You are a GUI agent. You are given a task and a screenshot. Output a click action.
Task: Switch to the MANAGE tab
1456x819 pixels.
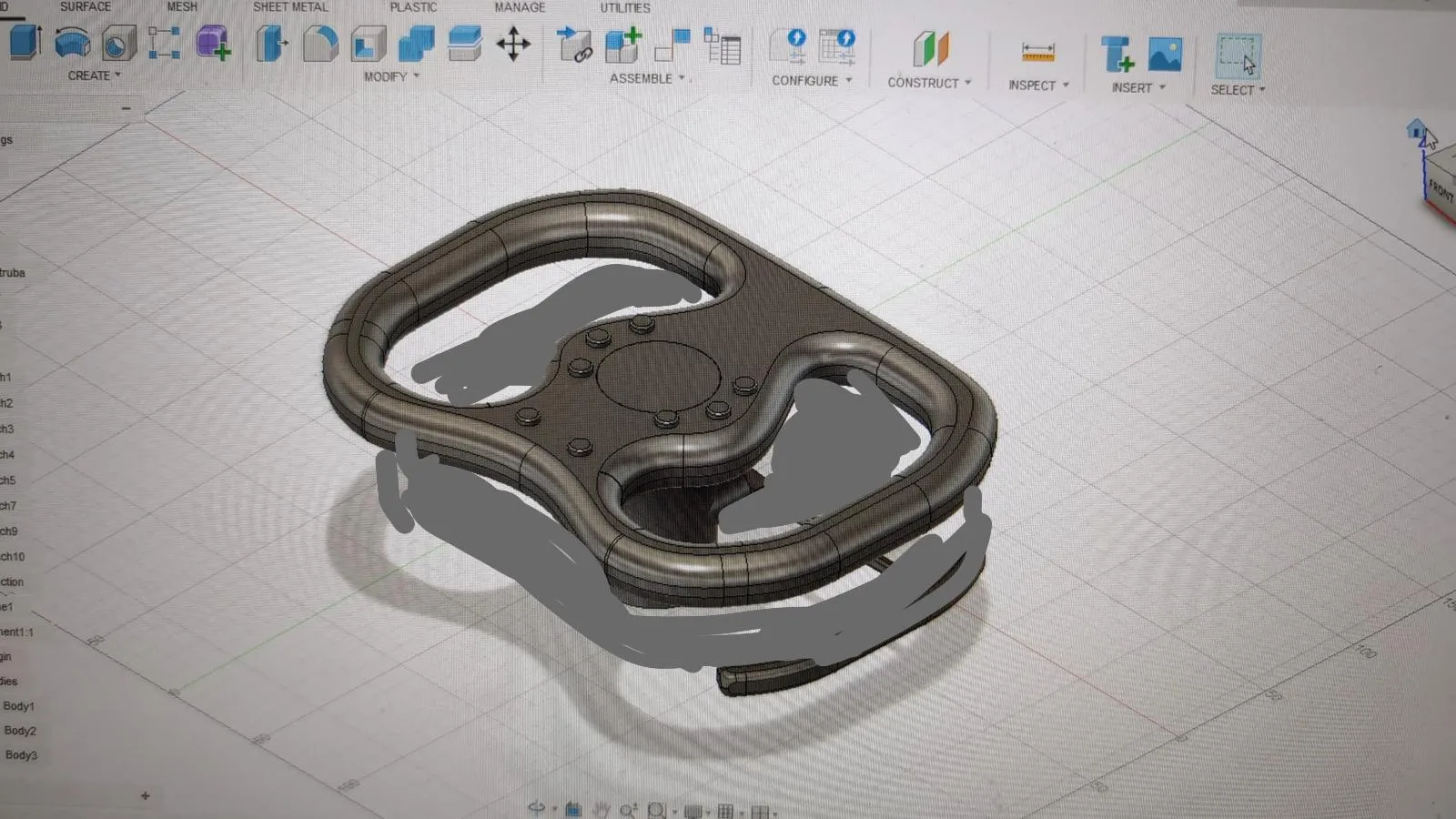coord(520,6)
